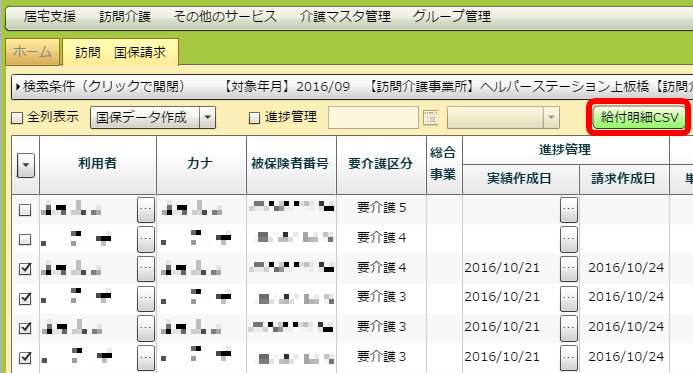Open the select-all dropdown in table header
This screenshot has height=373, width=693.
coord(26,165)
